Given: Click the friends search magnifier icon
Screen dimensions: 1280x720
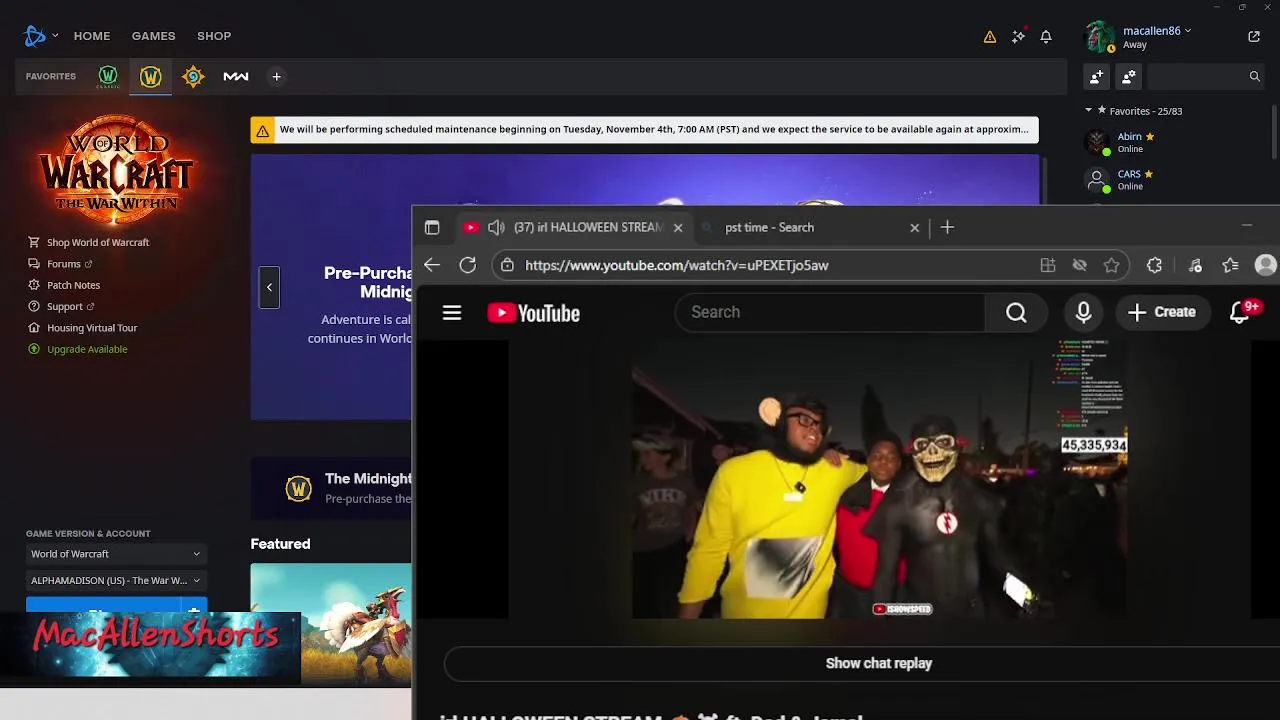Looking at the screenshot, I should [1255, 76].
